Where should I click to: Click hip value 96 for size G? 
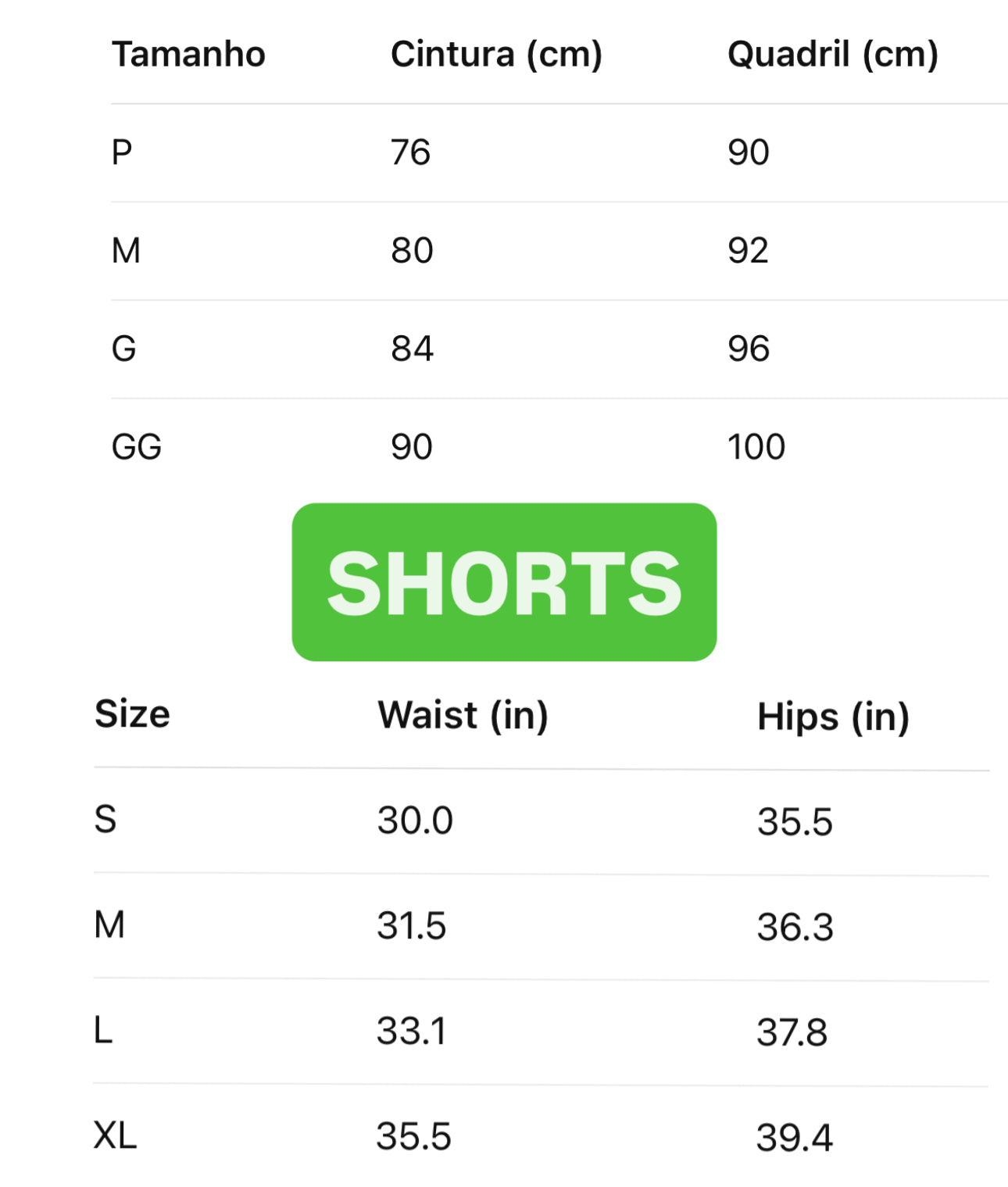click(749, 349)
